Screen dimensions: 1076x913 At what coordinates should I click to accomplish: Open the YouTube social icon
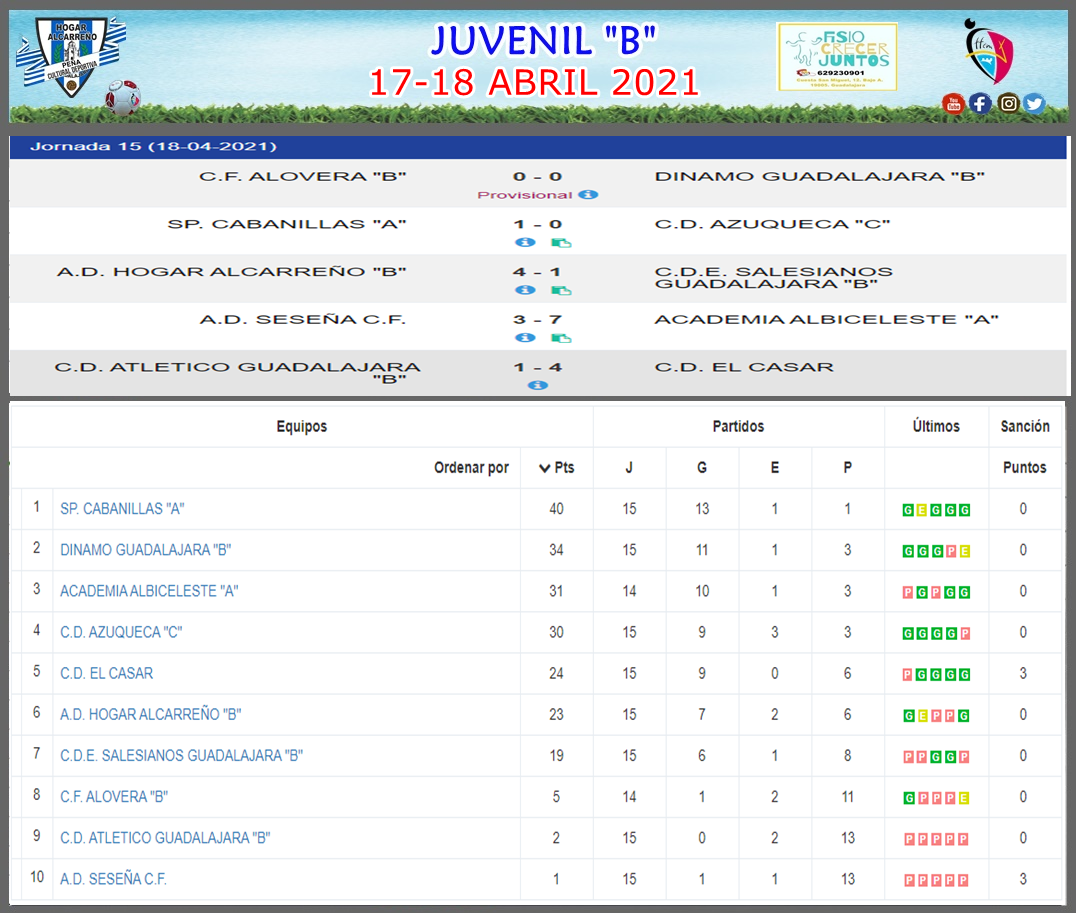953,104
